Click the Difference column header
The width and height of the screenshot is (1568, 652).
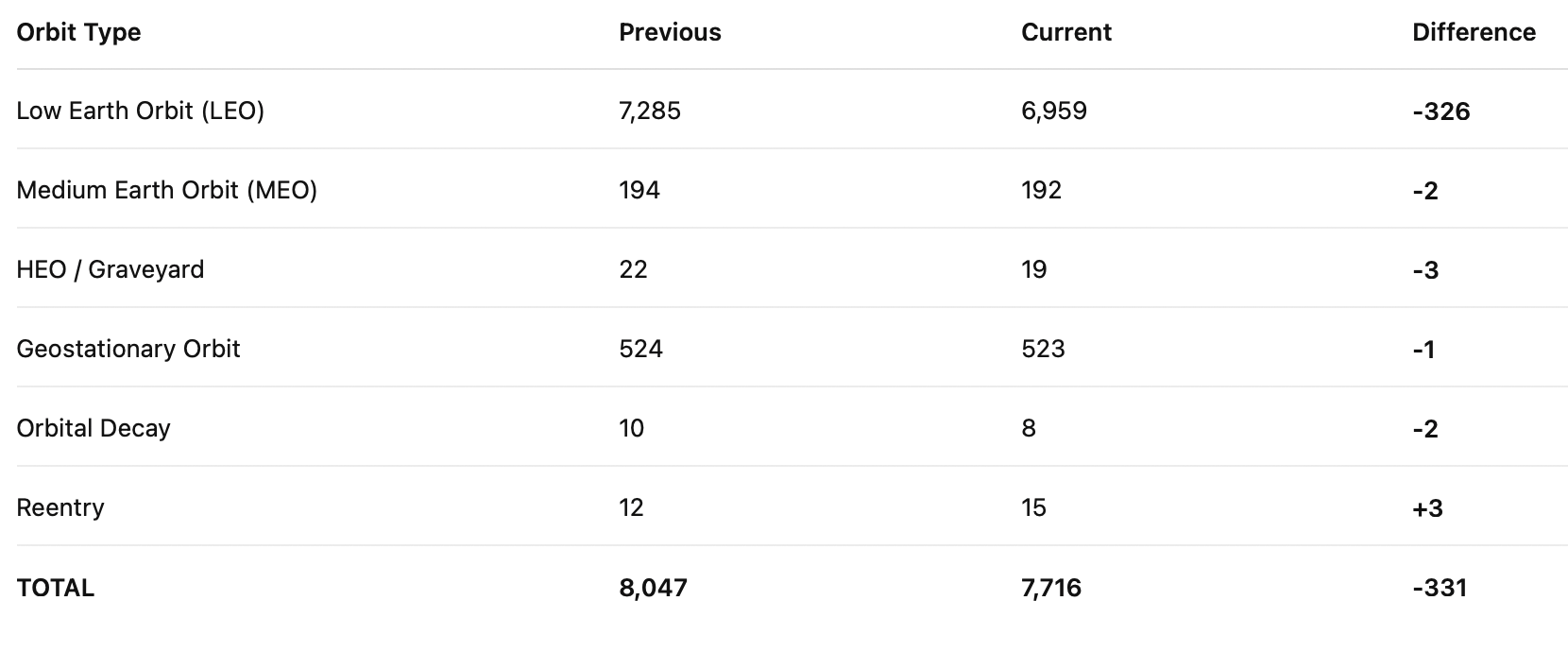[1474, 32]
